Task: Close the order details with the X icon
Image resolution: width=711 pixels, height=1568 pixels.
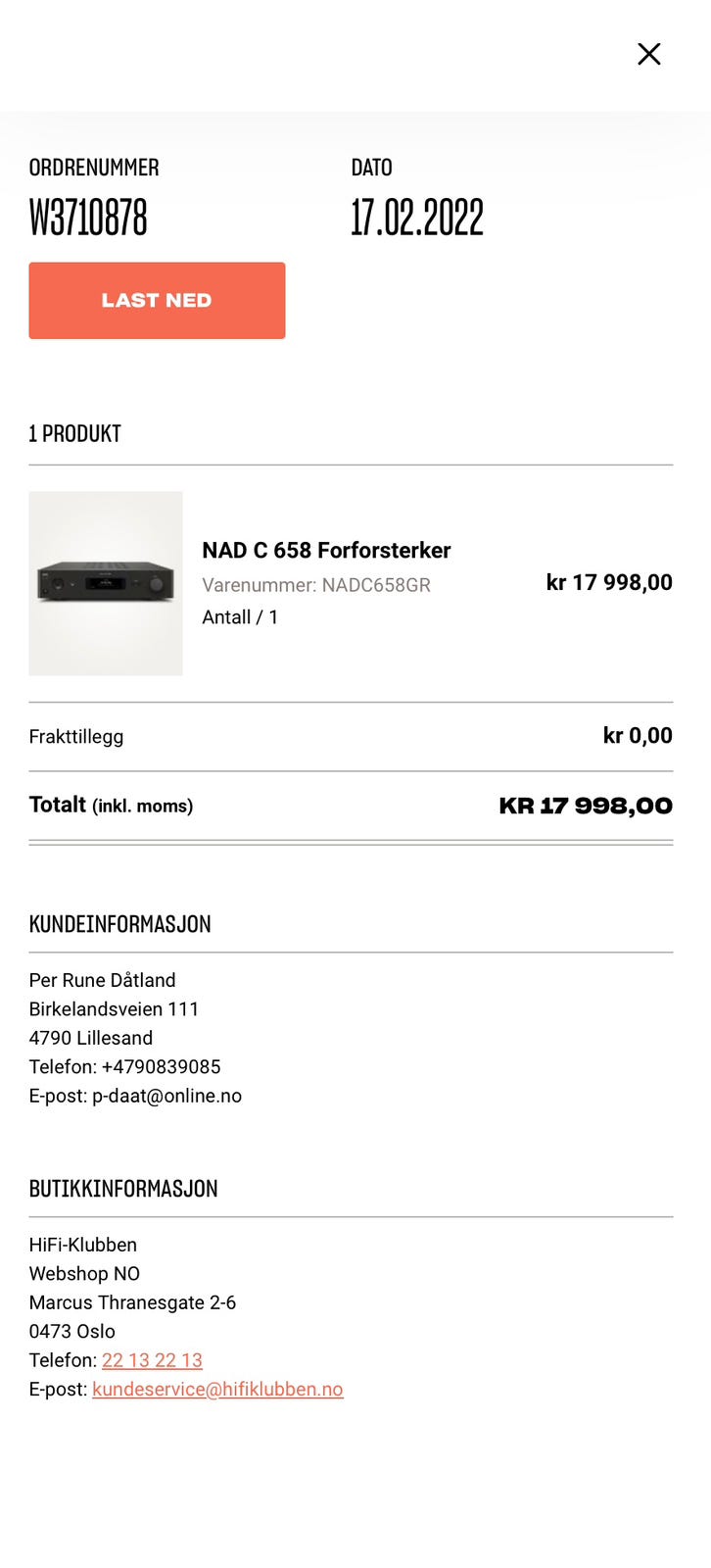Action: [x=648, y=54]
